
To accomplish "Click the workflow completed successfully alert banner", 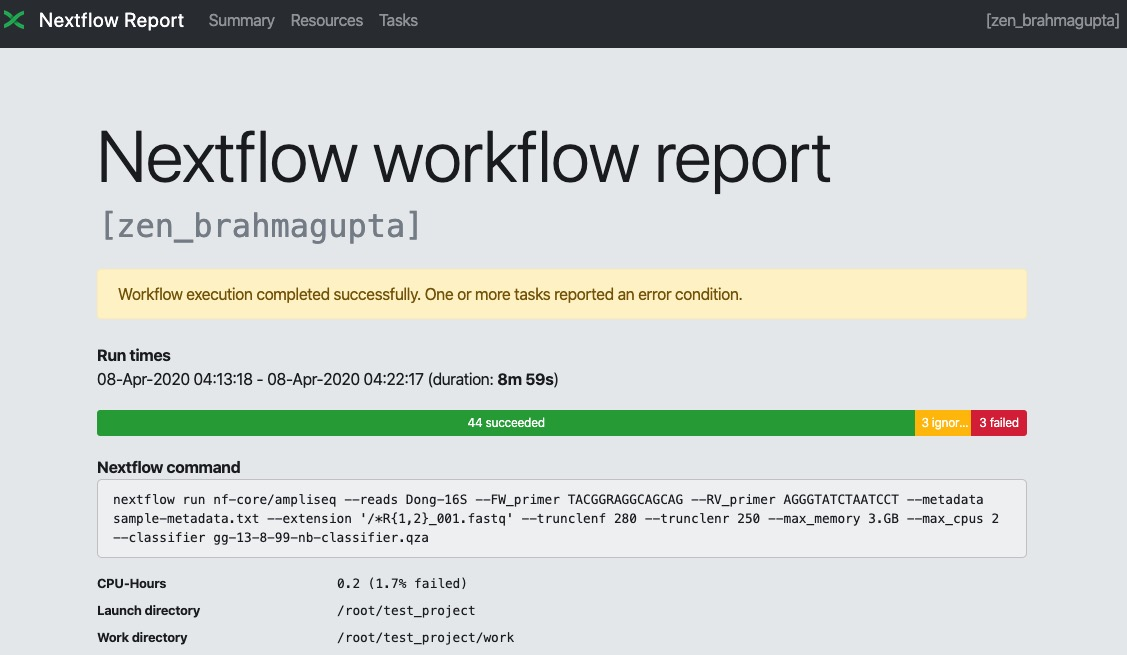I will [x=562, y=294].
